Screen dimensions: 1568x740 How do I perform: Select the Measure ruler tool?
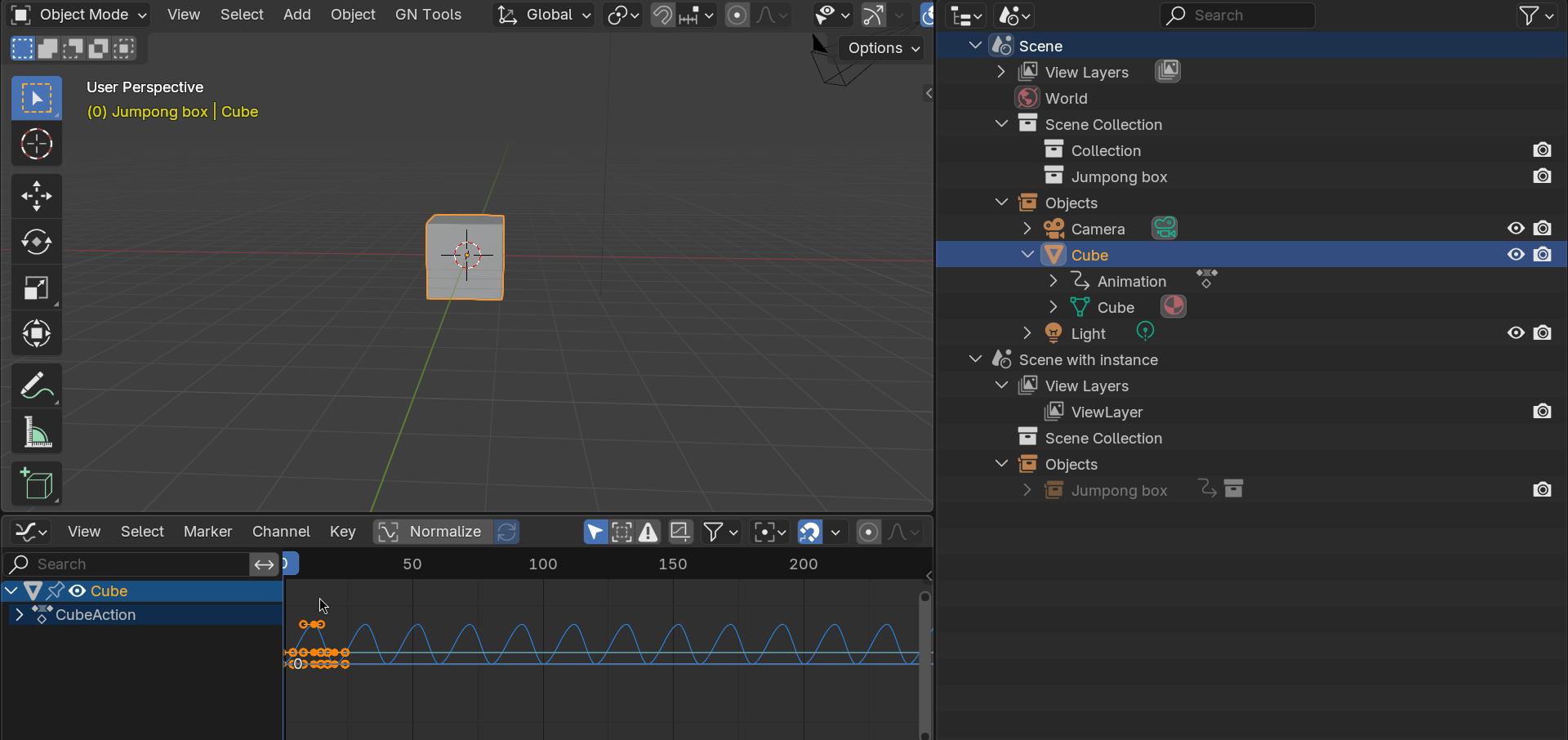point(37,432)
